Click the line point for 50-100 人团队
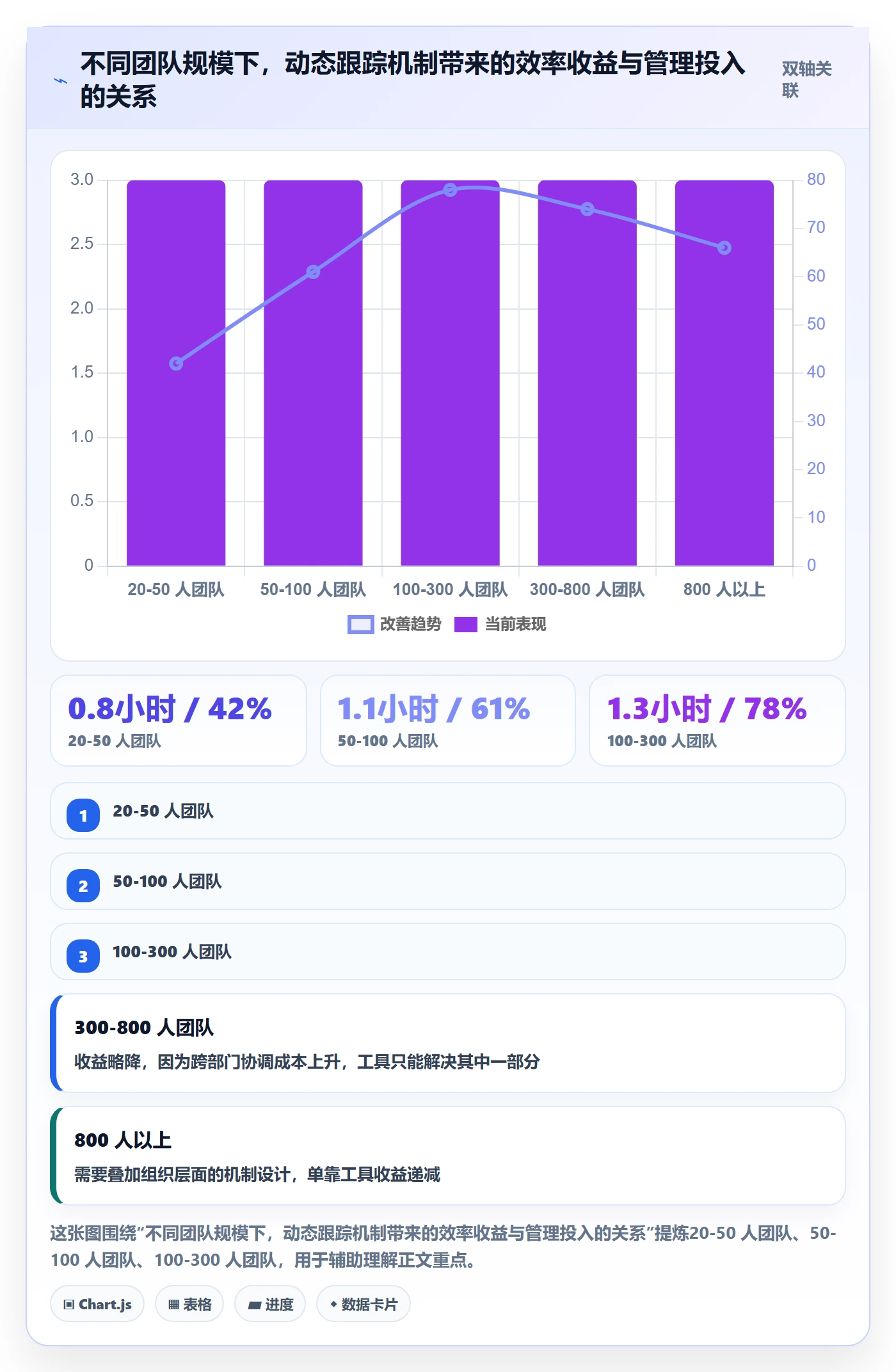Viewport: 896px width, 1372px height. pyautogui.click(x=313, y=272)
